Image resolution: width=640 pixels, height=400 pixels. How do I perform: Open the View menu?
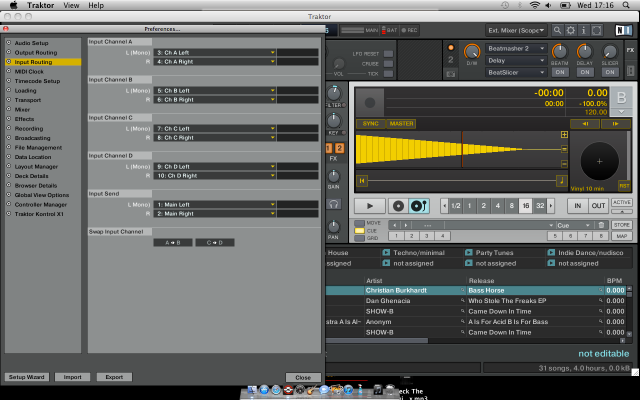(71, 5)
